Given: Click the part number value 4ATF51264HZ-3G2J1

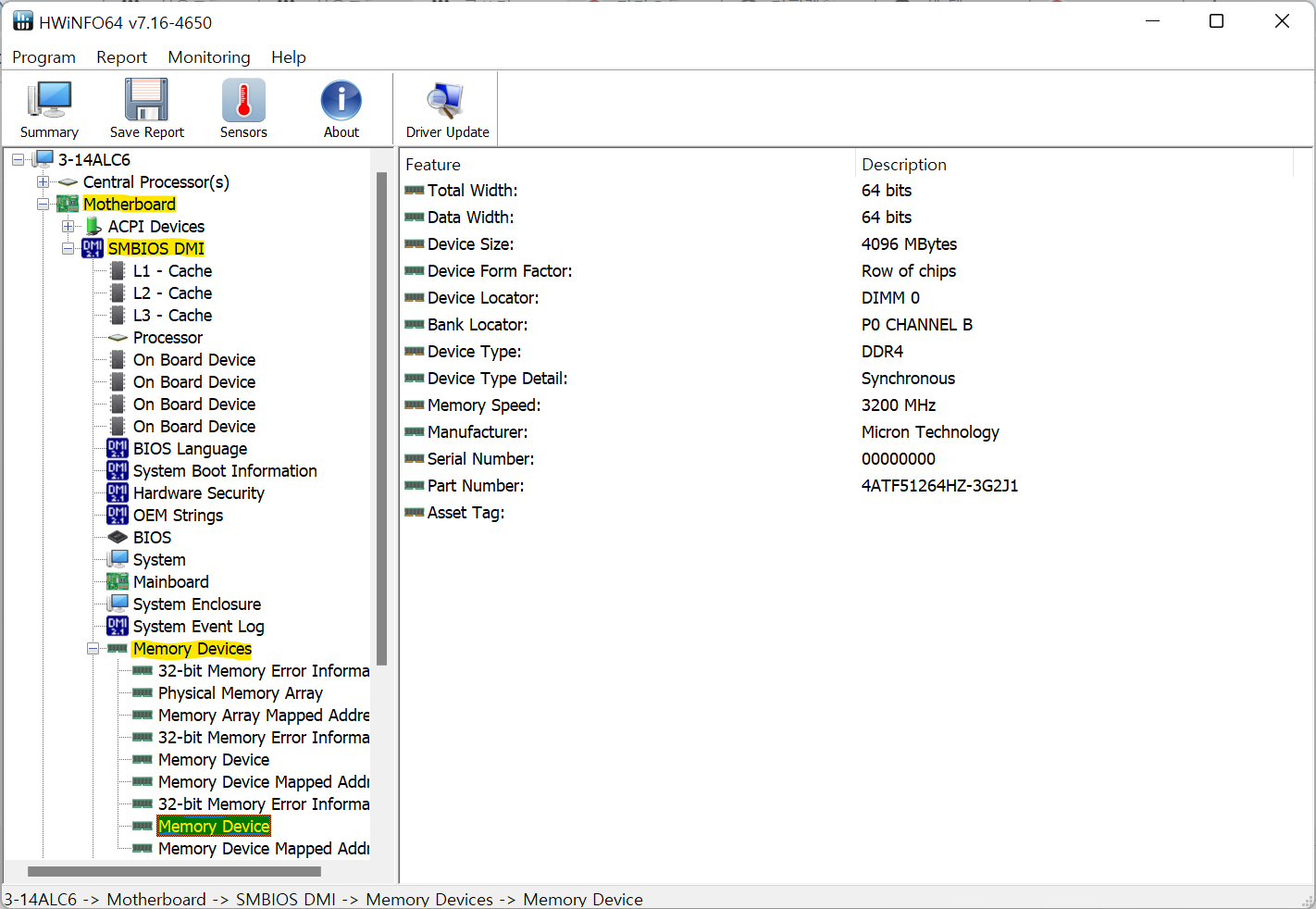Looking at the screenshot, I should click(x=939, y=485).
